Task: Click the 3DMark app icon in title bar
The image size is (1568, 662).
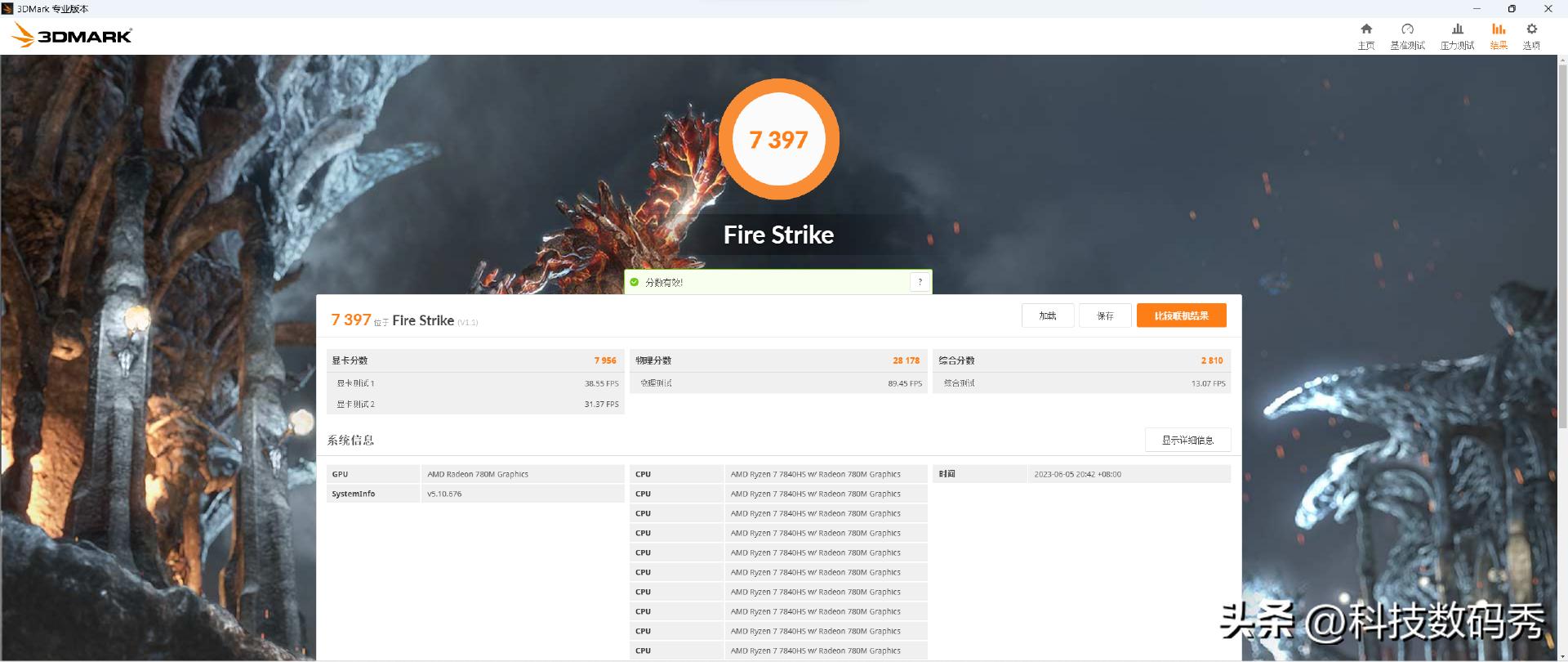Action: click(7, 8)
